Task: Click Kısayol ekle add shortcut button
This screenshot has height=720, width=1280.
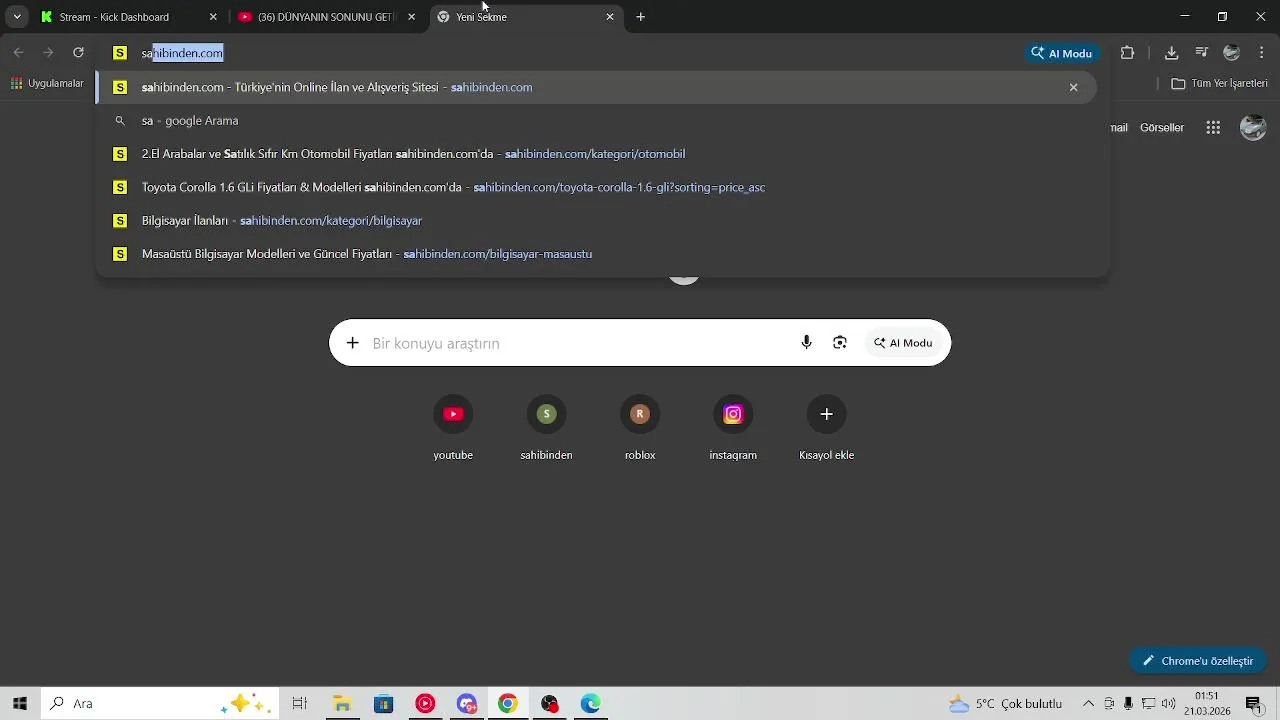Action: point(827,428)
